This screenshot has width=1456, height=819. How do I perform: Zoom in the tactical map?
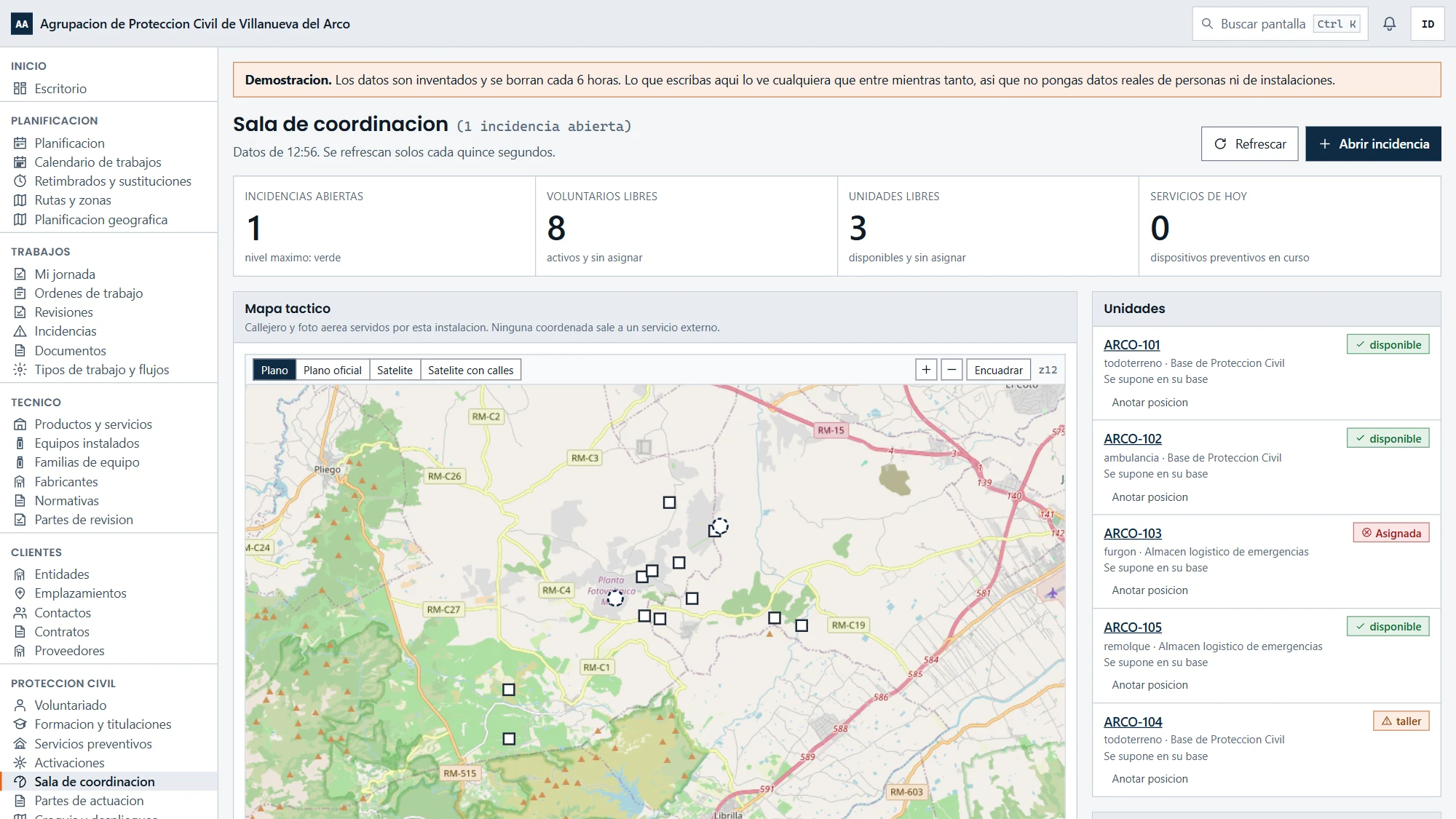(926, 370)
